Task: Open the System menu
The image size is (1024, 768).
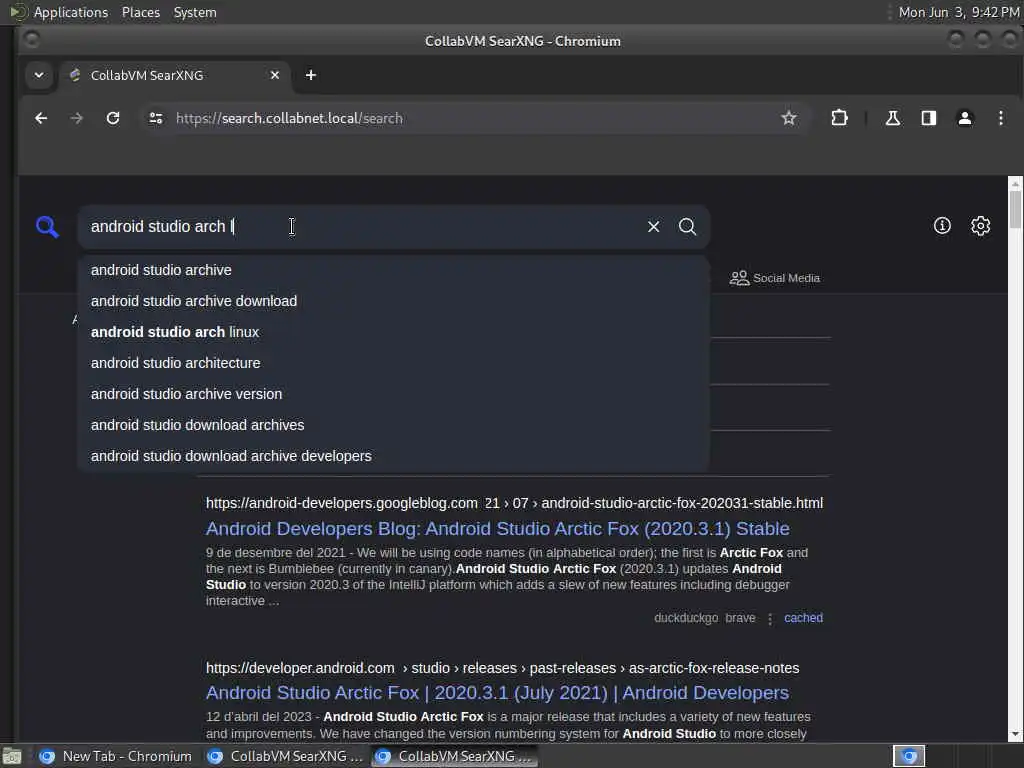Action: pos(195,12)
